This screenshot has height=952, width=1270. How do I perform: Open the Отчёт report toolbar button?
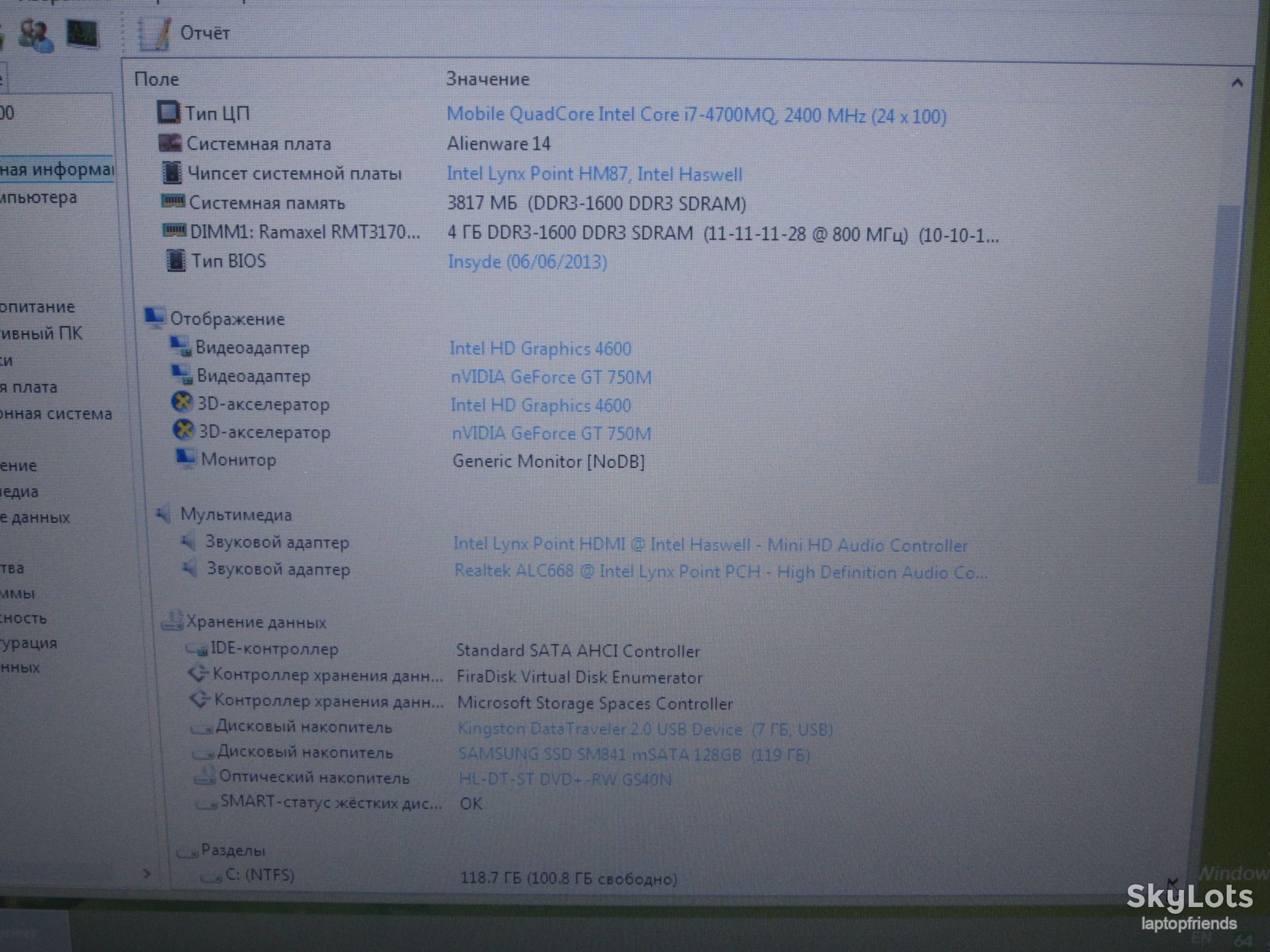[x=185, y=33]
